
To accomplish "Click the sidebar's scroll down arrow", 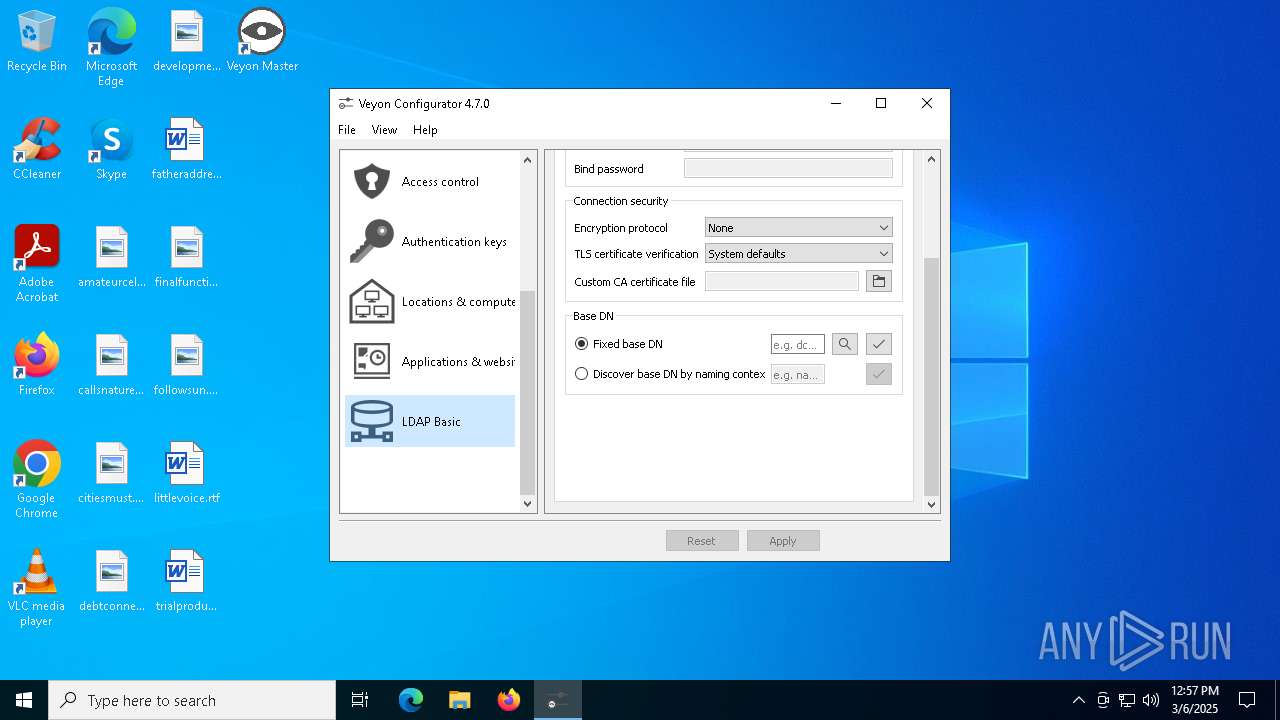I will pos(528,504).
